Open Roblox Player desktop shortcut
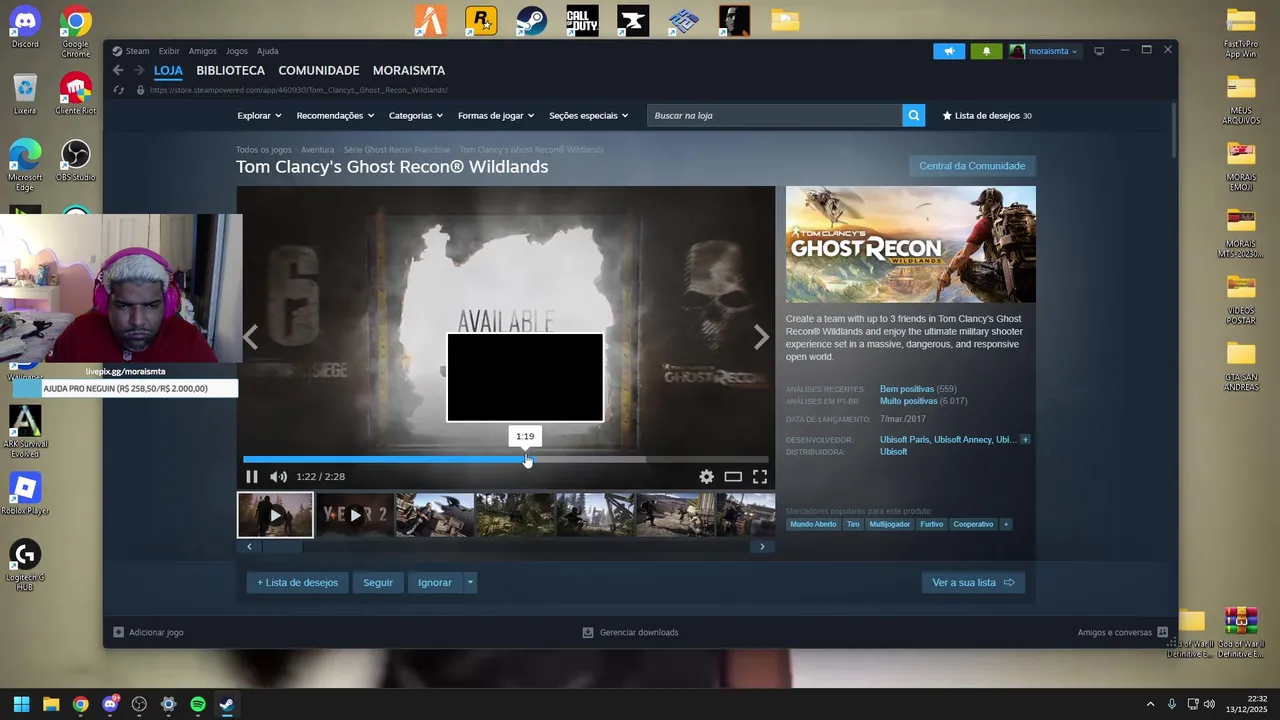Screen dimensions: 1280x720 pyautogui.click(x=25, y=494)
